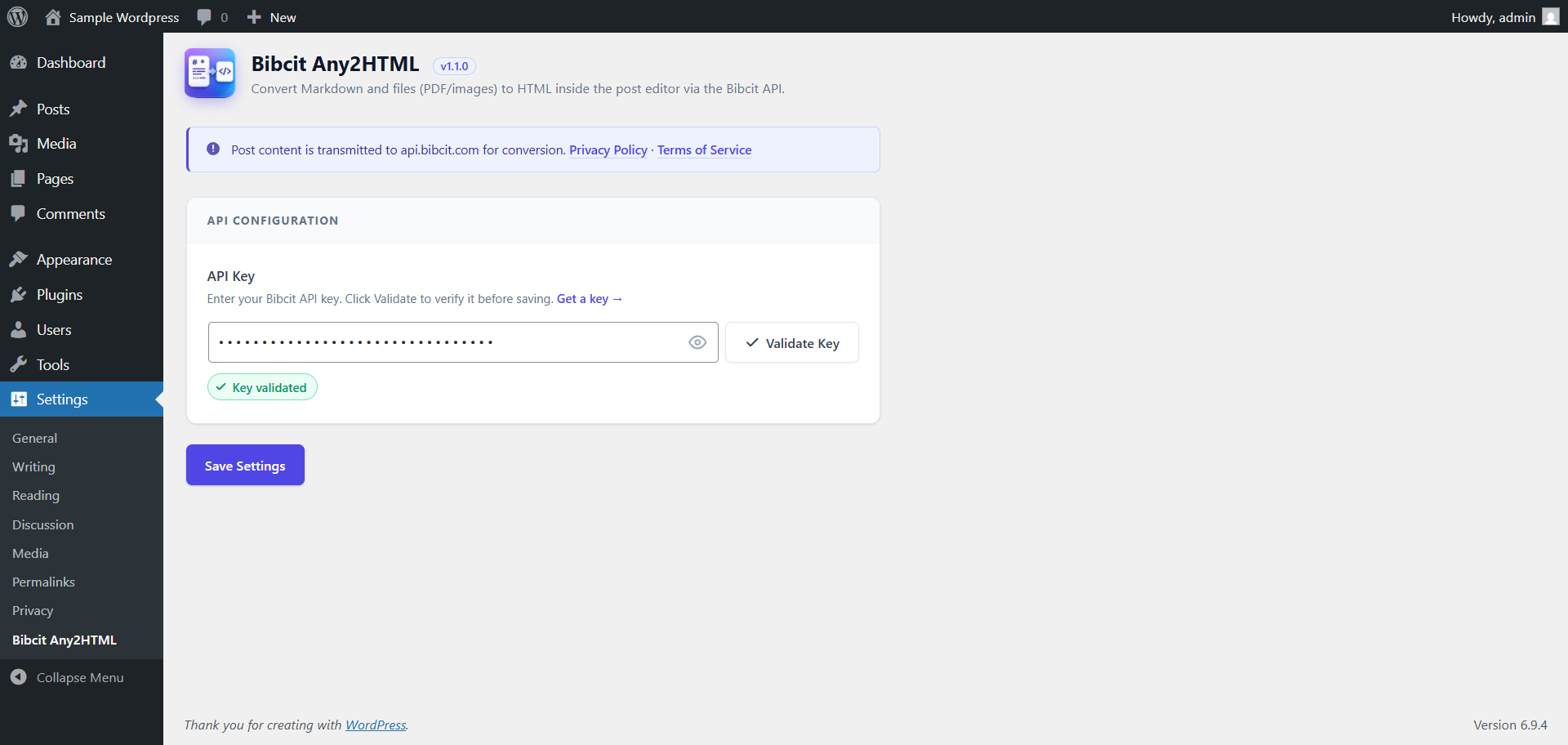The width and height of the screenshot is (1568, 745).
Task: Click the Bibcit Any2HTML plugin logo
Action: click(210, 73)
